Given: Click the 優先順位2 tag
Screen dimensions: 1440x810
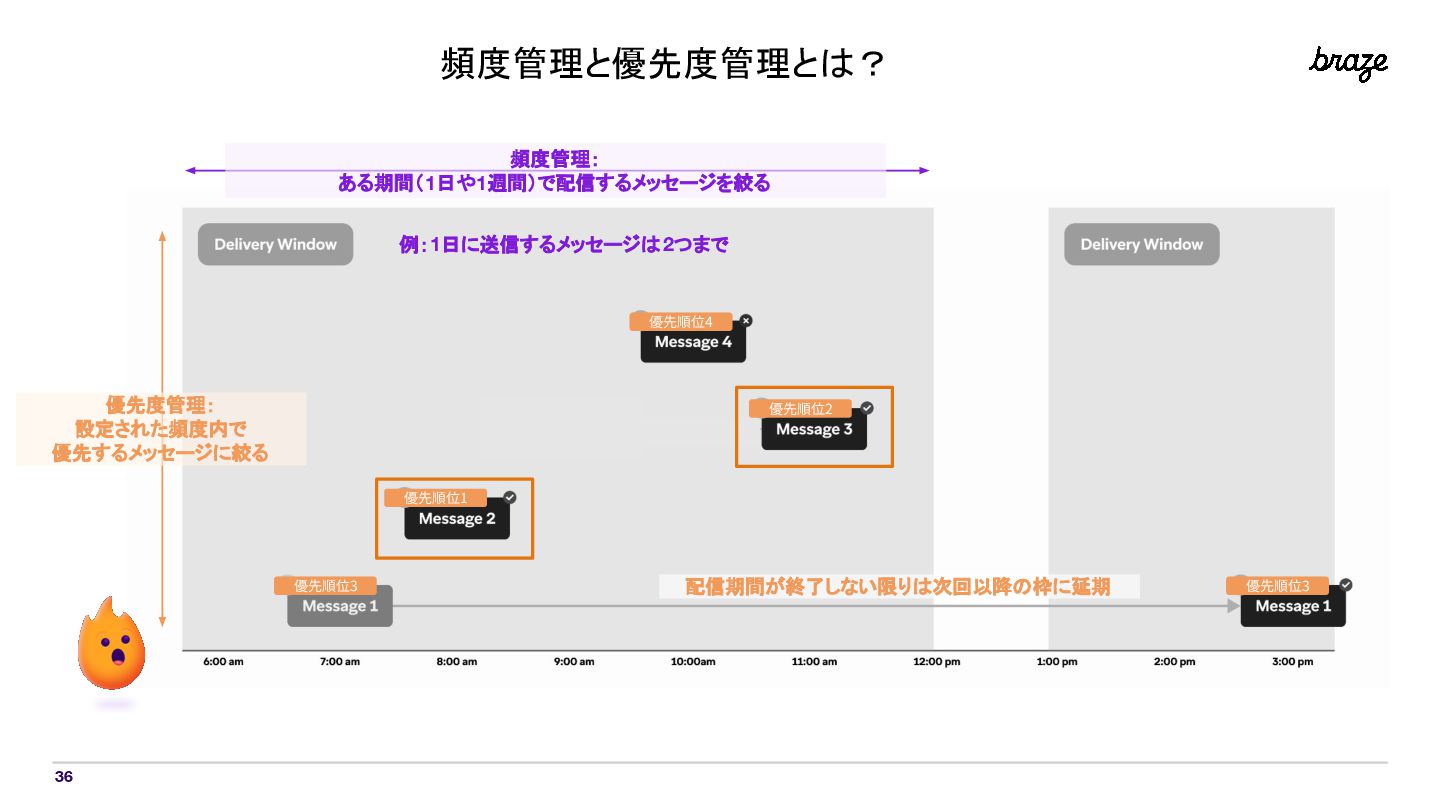Looking at the screenshot, I should [x=800, y=409].
